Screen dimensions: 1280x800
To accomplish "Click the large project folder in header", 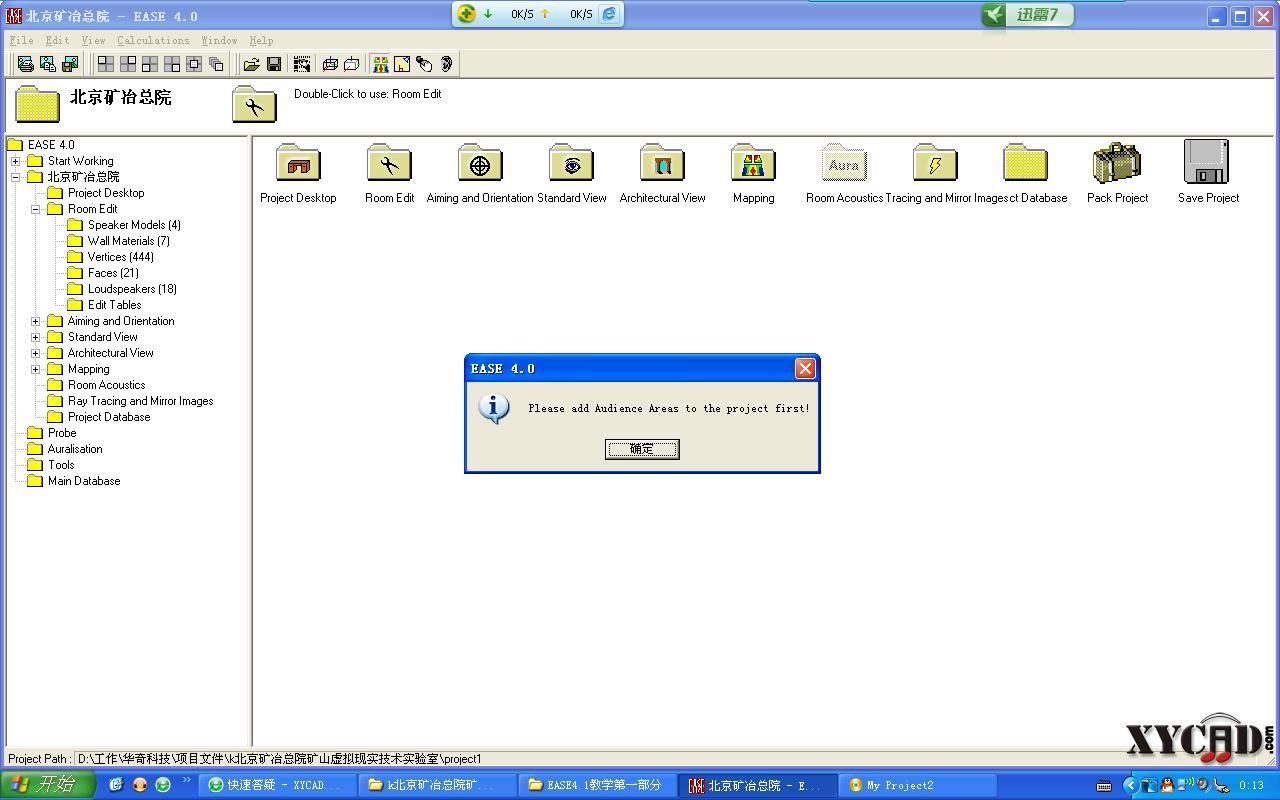I will (38, 104).
